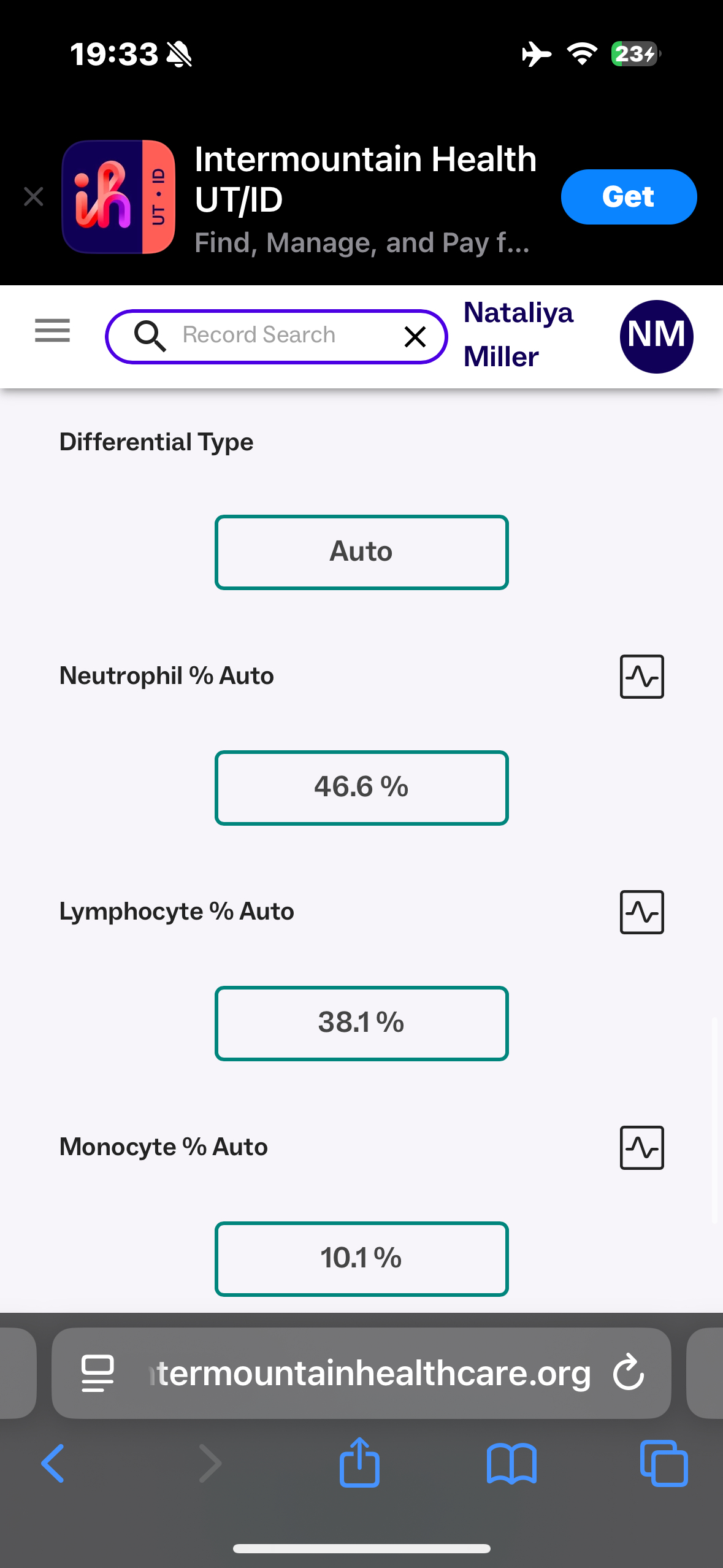Tap the Nataliya Miller account name

point(518,335)
